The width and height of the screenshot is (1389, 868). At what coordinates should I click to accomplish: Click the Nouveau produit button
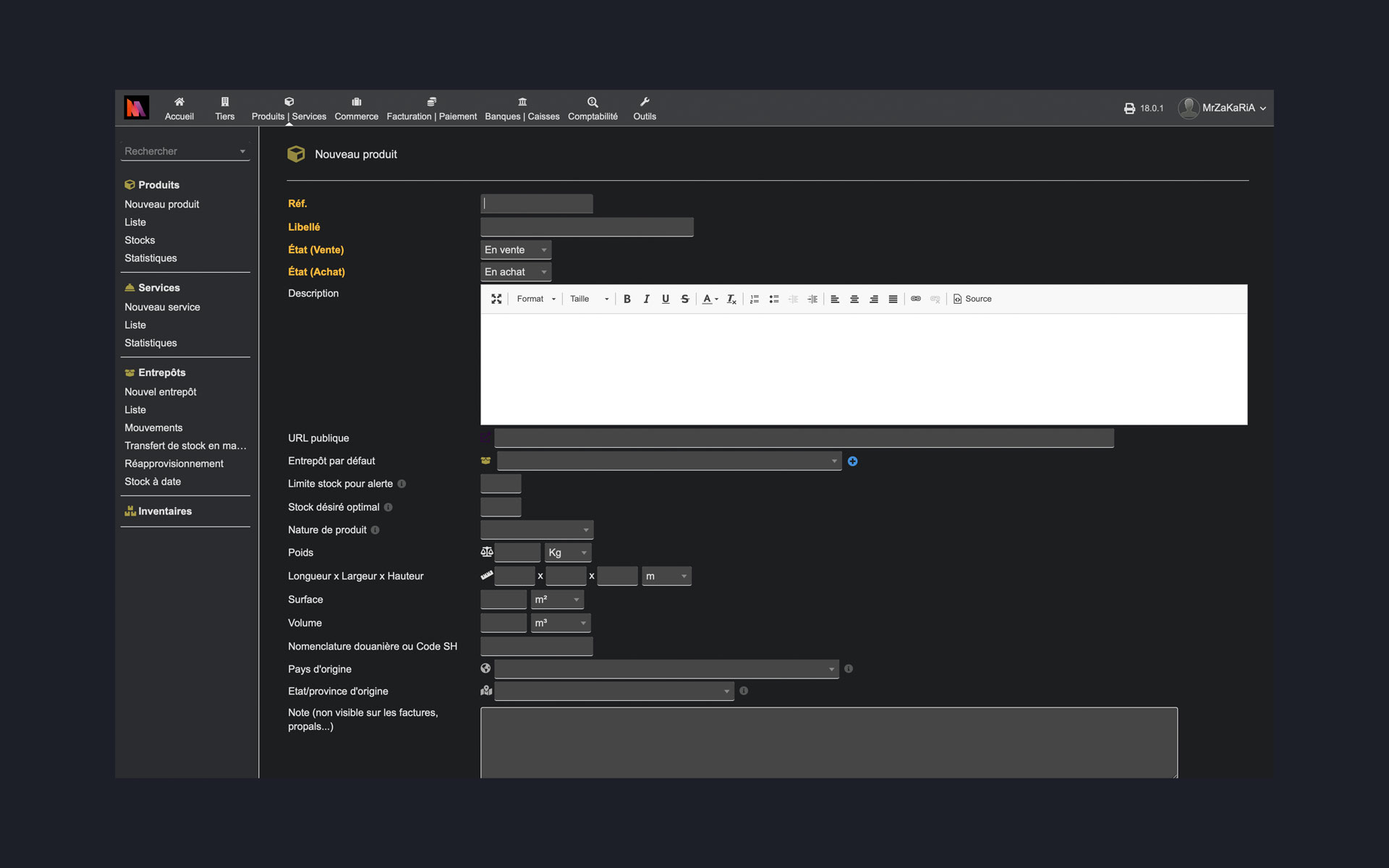point(162,204)
